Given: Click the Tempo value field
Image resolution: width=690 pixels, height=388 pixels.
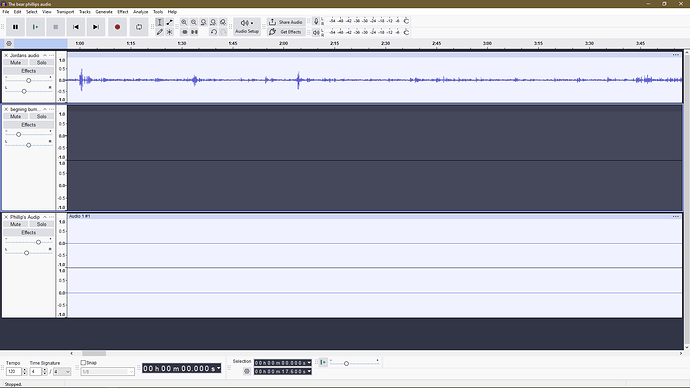Looking at the screenshot, I should [14, 372].
